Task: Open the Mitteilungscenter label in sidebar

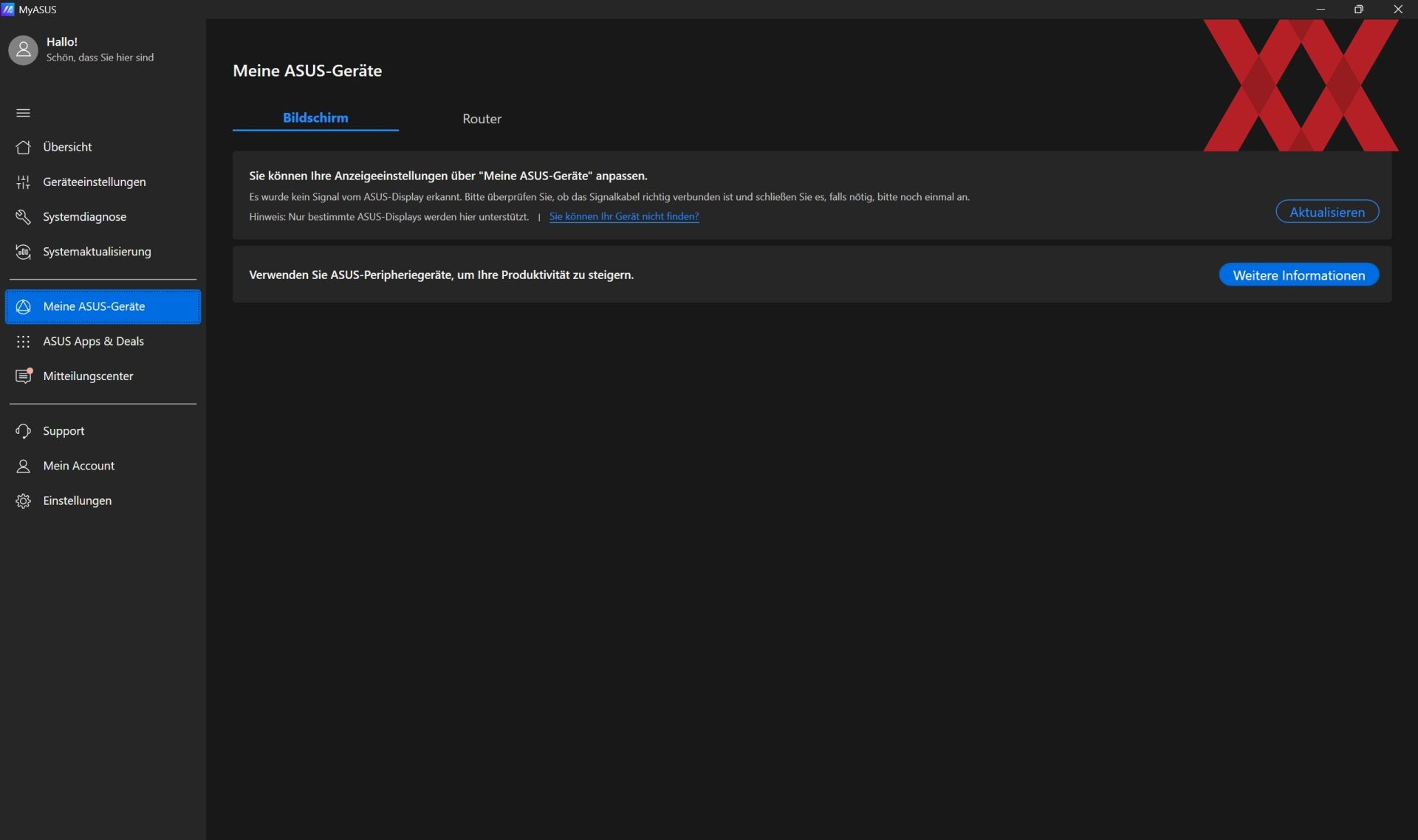Action: click(88, 376)
